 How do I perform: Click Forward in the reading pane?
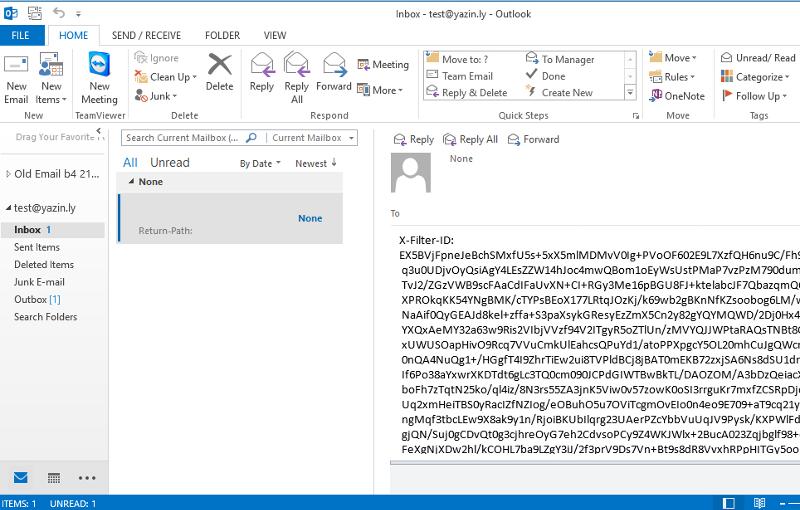(534, 140)
